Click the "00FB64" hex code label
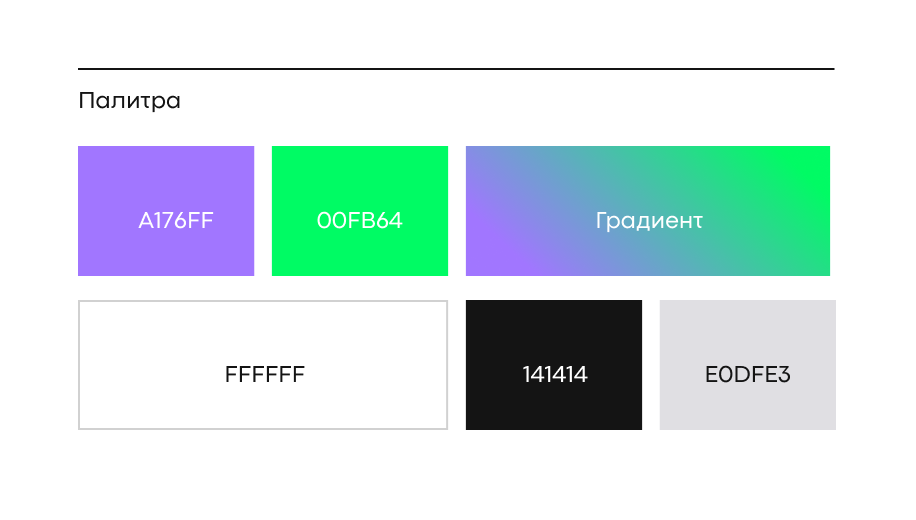The image size is (916, 520). [x=359, y=221]
